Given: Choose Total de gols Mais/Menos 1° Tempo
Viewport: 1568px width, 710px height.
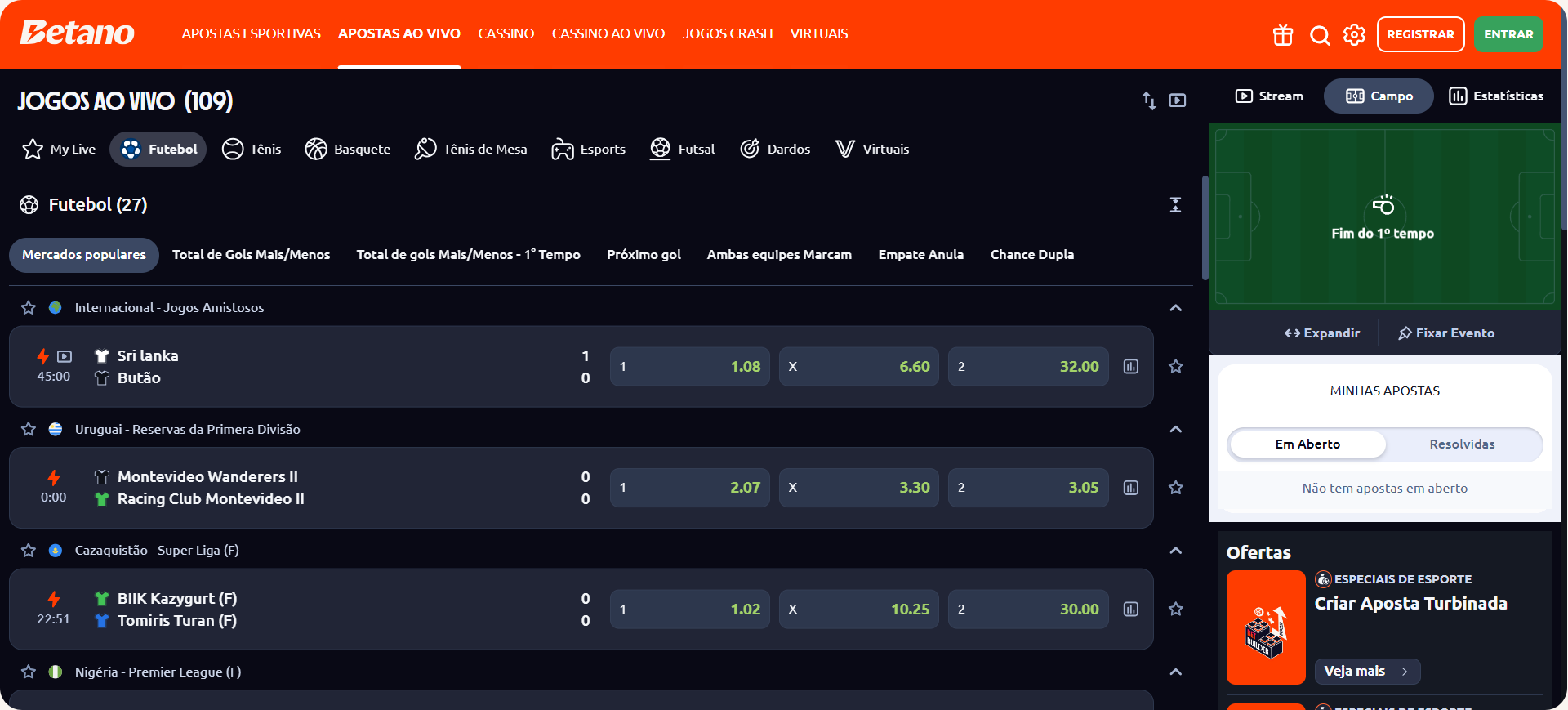Looking at the screenshot, I should 468,254.
